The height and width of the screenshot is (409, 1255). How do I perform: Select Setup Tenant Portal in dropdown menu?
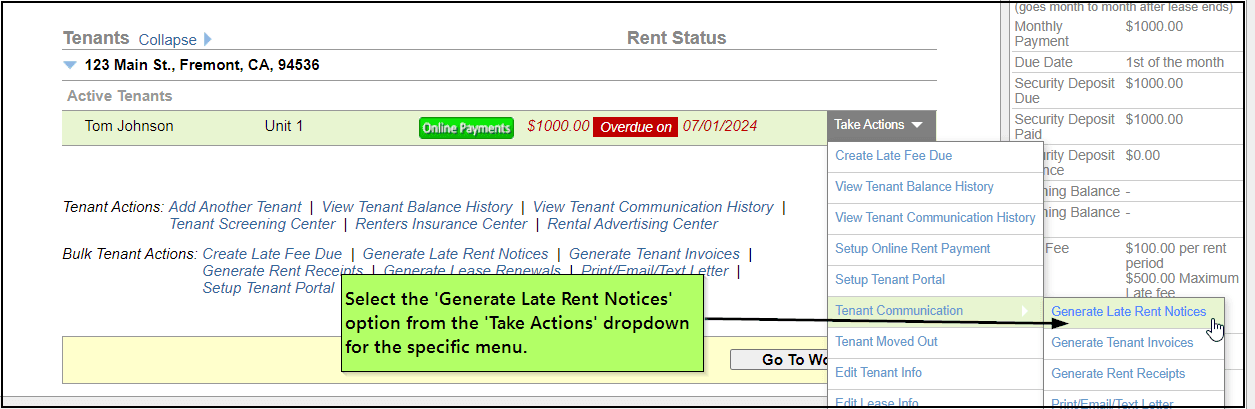[889, 280]
